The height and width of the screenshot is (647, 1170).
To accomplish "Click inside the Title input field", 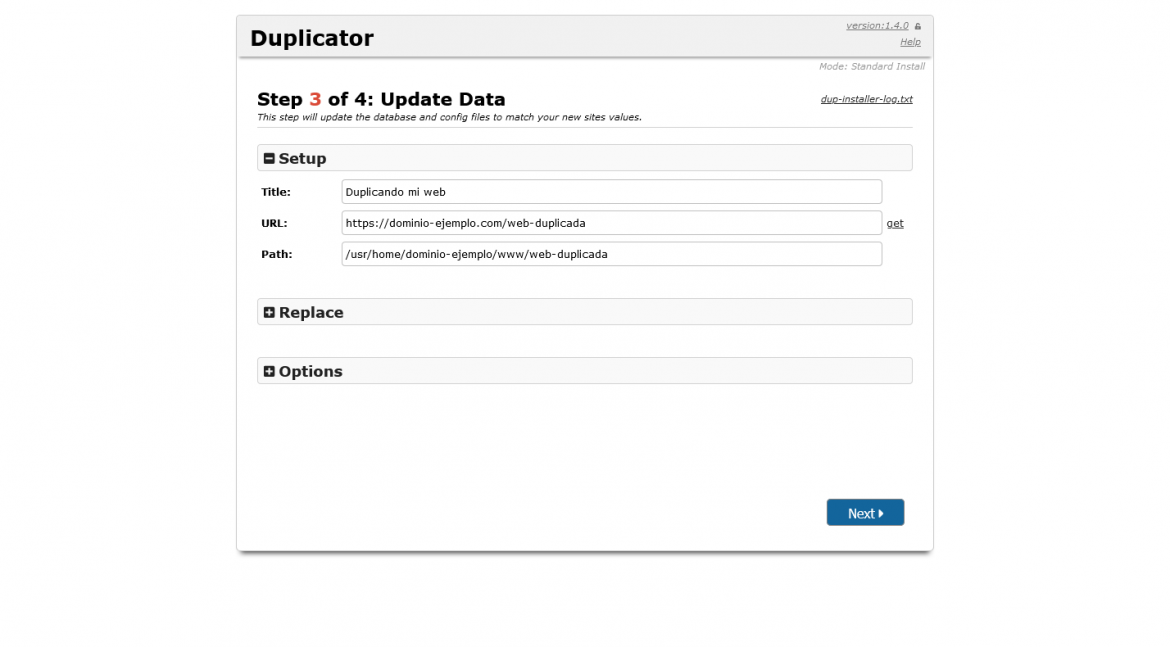I will pos(610,191).
